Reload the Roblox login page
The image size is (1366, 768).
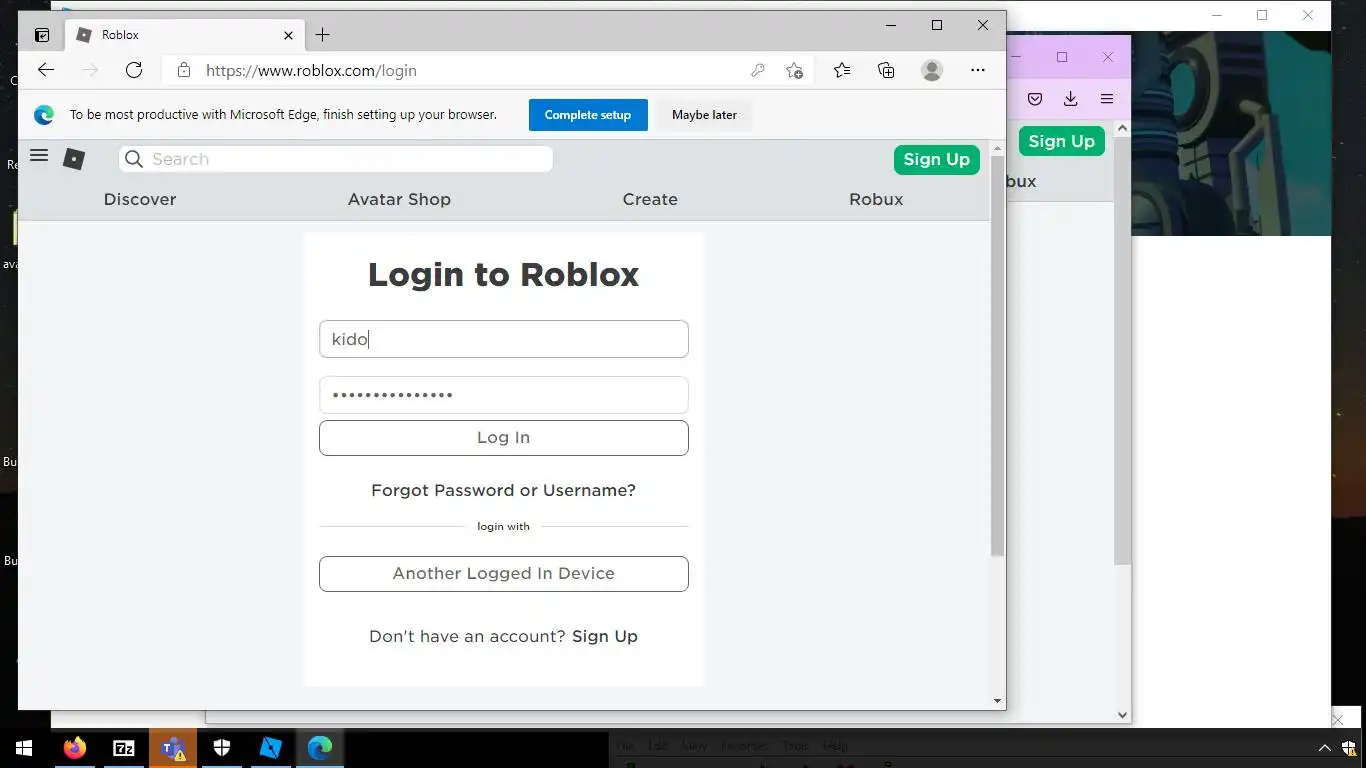click(134, 70)
